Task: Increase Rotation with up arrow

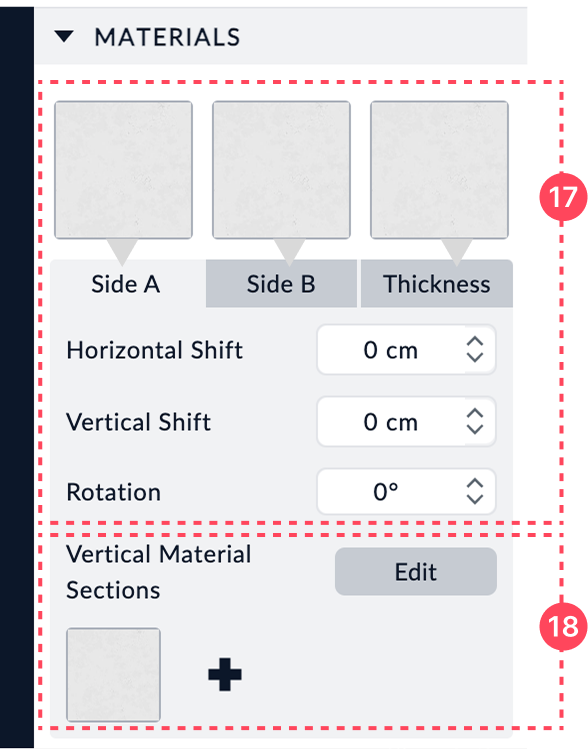Action: 475,484
